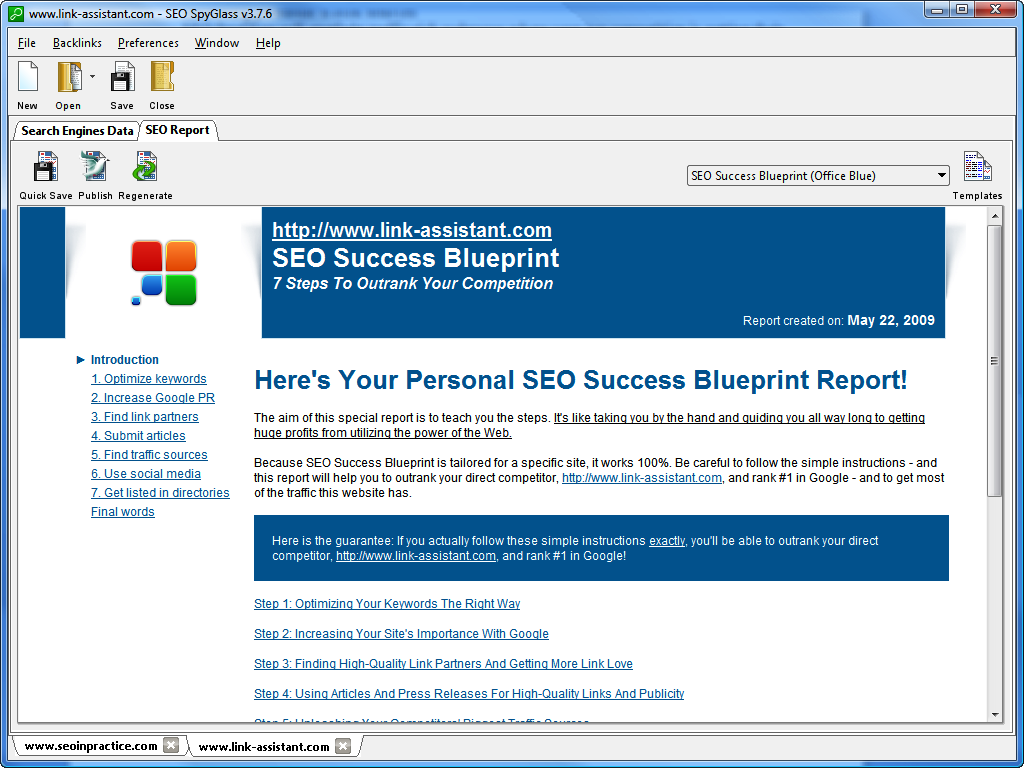The image size is (1024, 768).
Task: Jump to '4. Submit articles' section
Action: [138, 436]
